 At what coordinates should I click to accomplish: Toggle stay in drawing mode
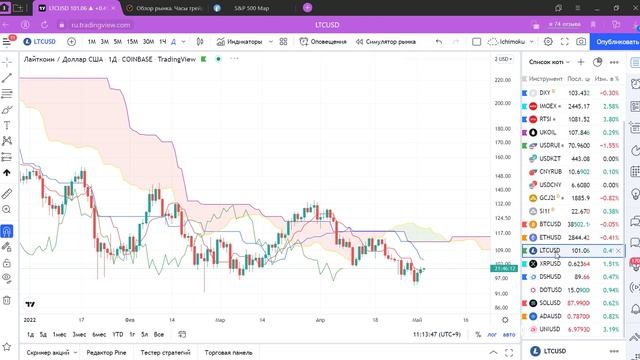click(x=7, y=247)
